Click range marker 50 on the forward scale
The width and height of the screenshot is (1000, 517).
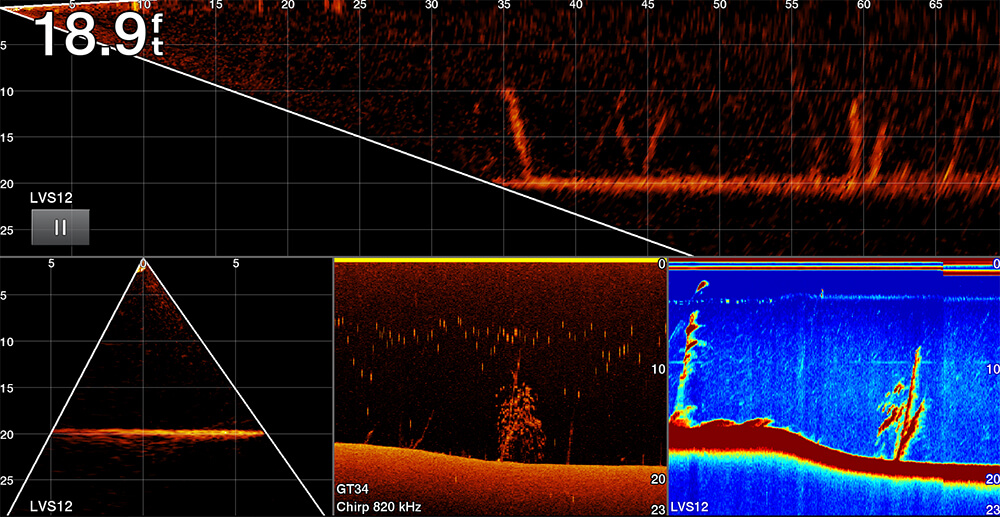719,6
